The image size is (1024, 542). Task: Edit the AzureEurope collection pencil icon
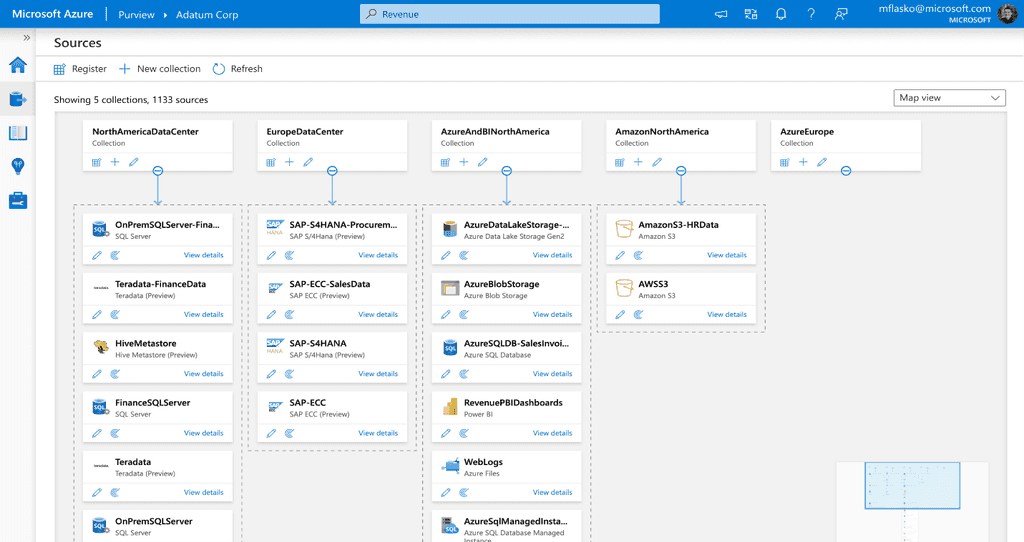(x=822, y=162)
